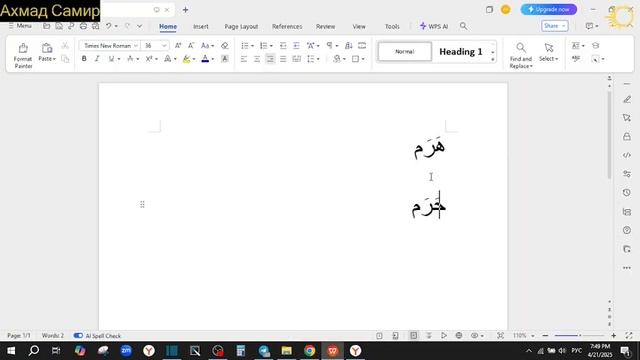Increase font size with A+ icon

(x=178, y=46)
